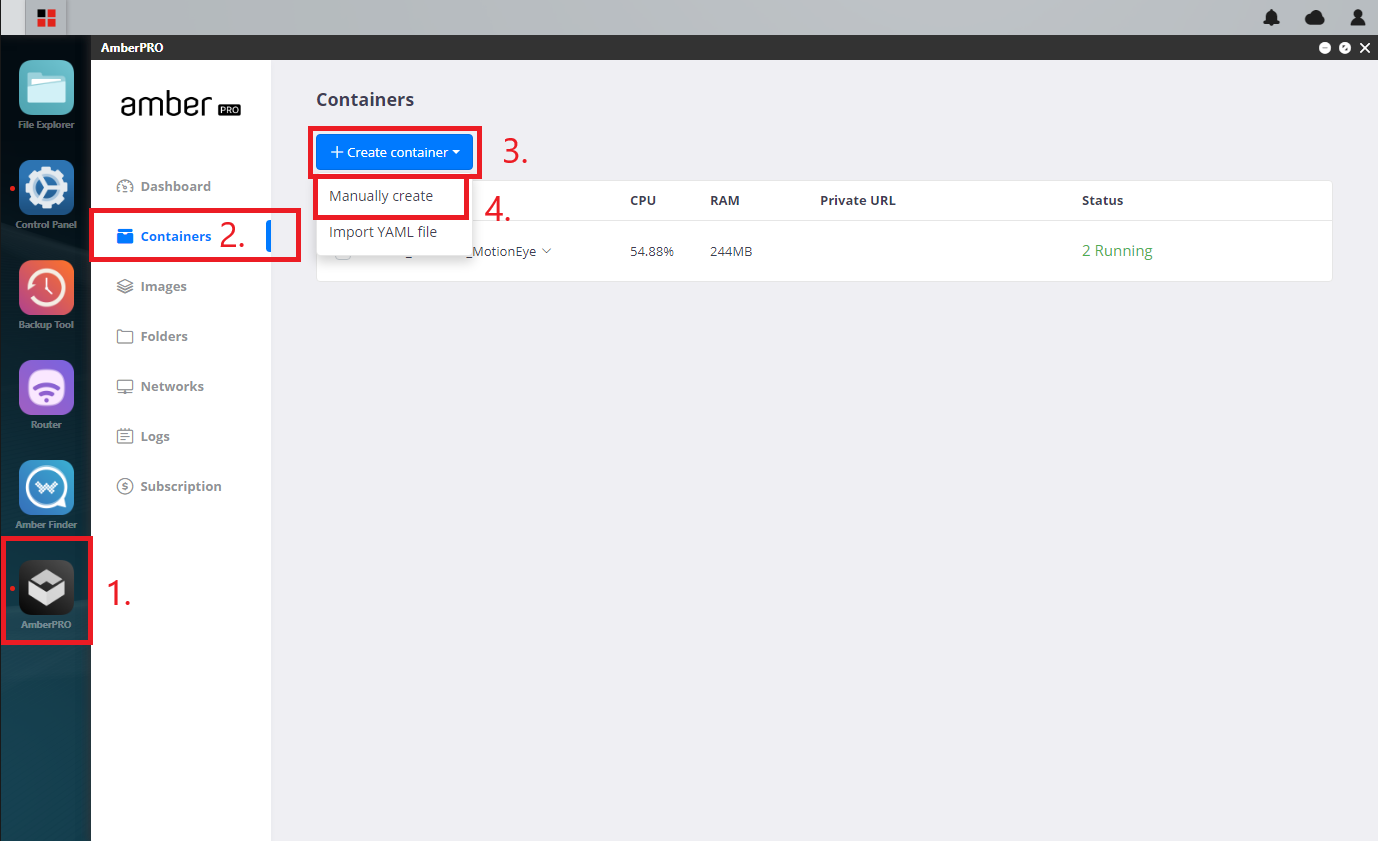Open Subscription section in sidebar
This screenshot has width=1378, height=841.
(169, 486)
